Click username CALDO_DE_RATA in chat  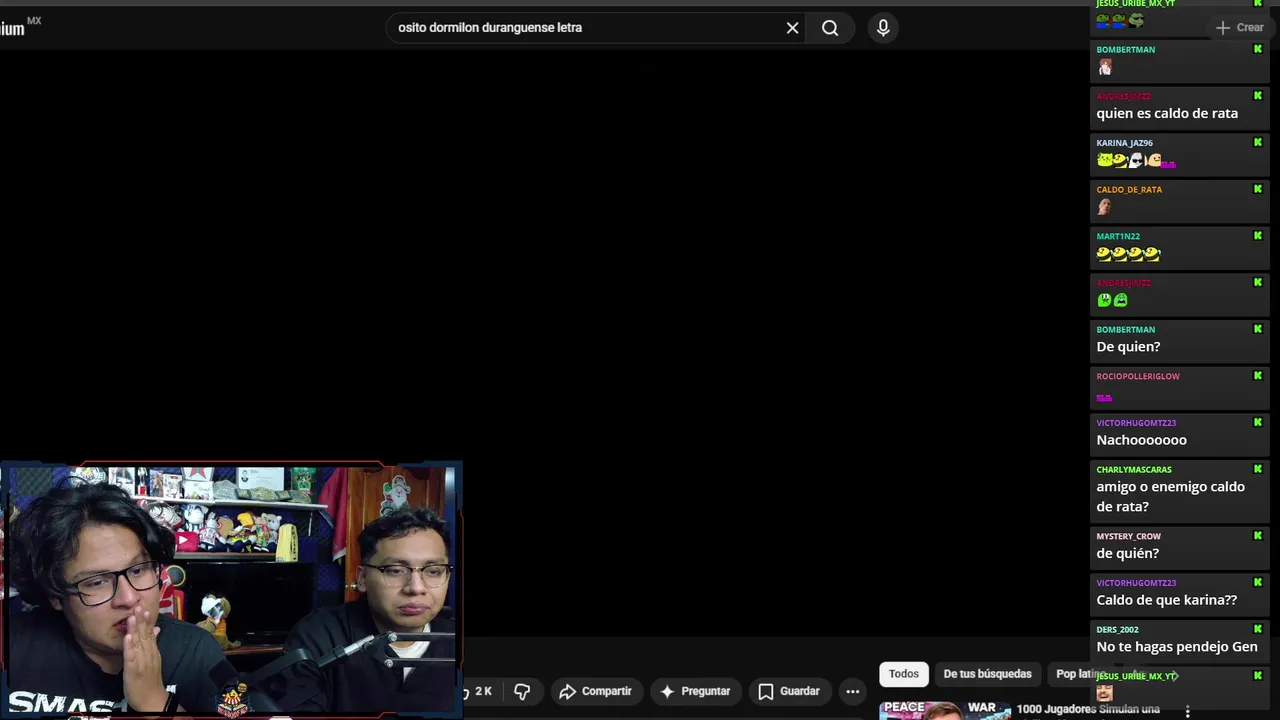coord(1129,189)
